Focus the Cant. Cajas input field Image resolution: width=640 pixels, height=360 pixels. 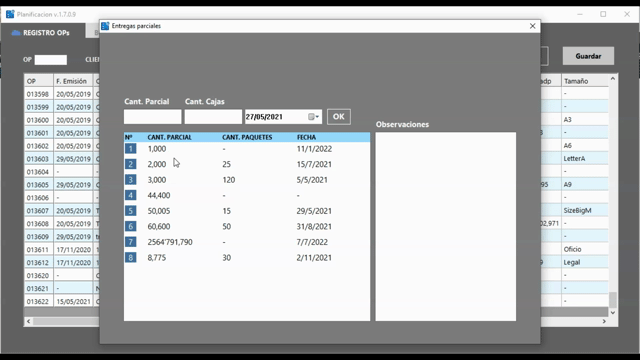click(x=213, y=117)
